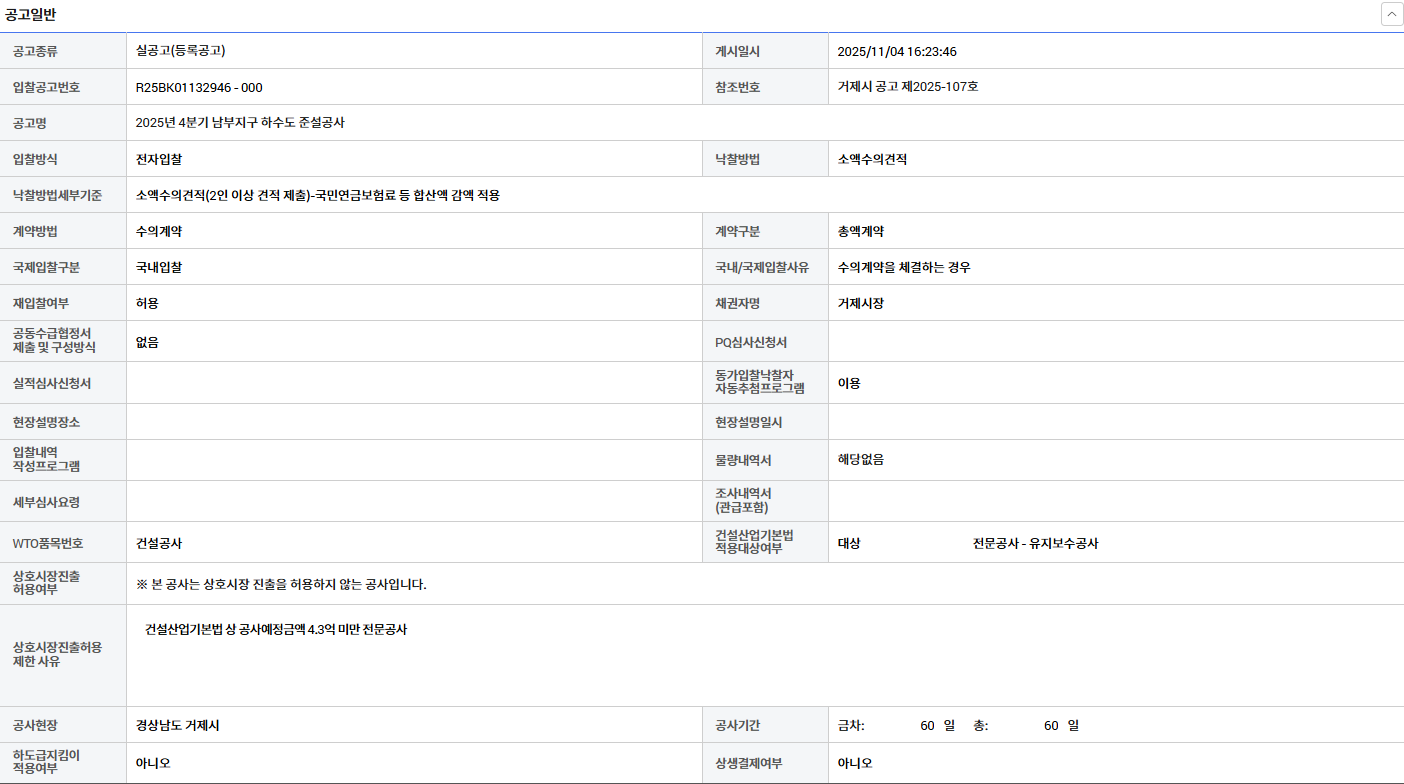This screenshot has width=1404, height=784.
Task: Click the reference number 거제시 공고 제2025-107호
Action: click(907, 87)
